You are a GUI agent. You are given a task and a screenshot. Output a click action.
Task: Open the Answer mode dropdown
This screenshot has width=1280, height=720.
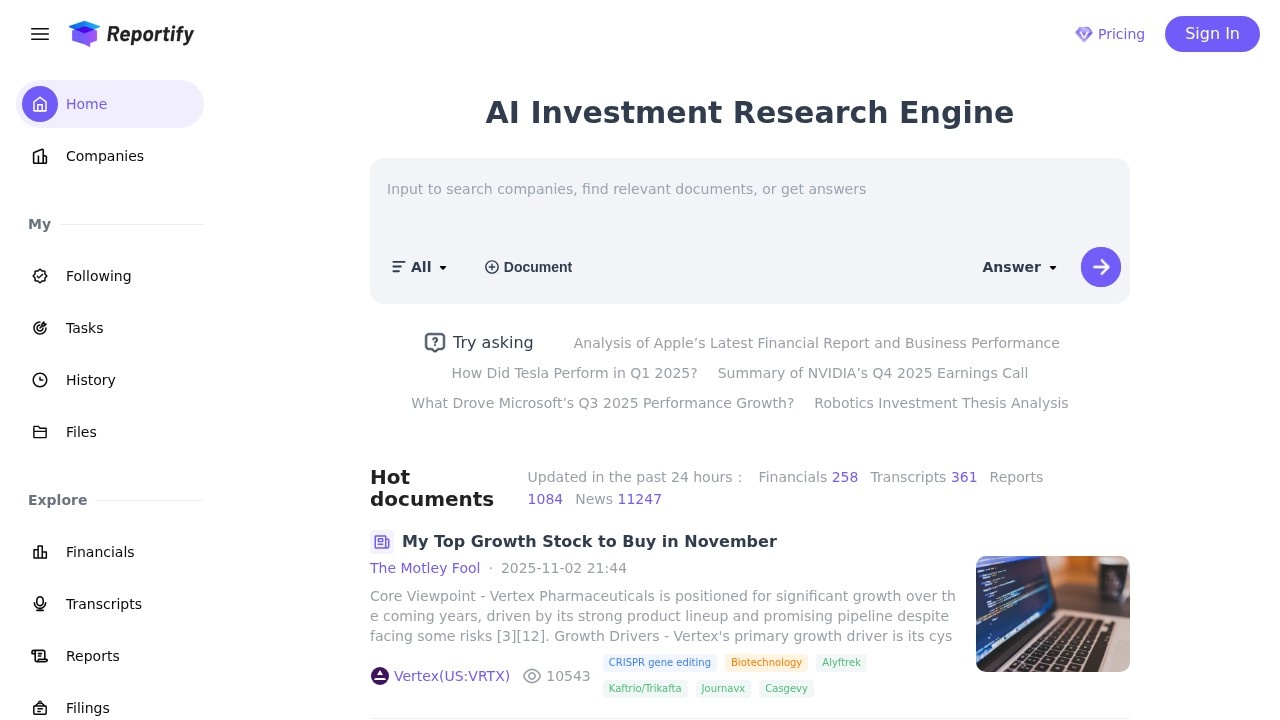tap(1019, 267)
